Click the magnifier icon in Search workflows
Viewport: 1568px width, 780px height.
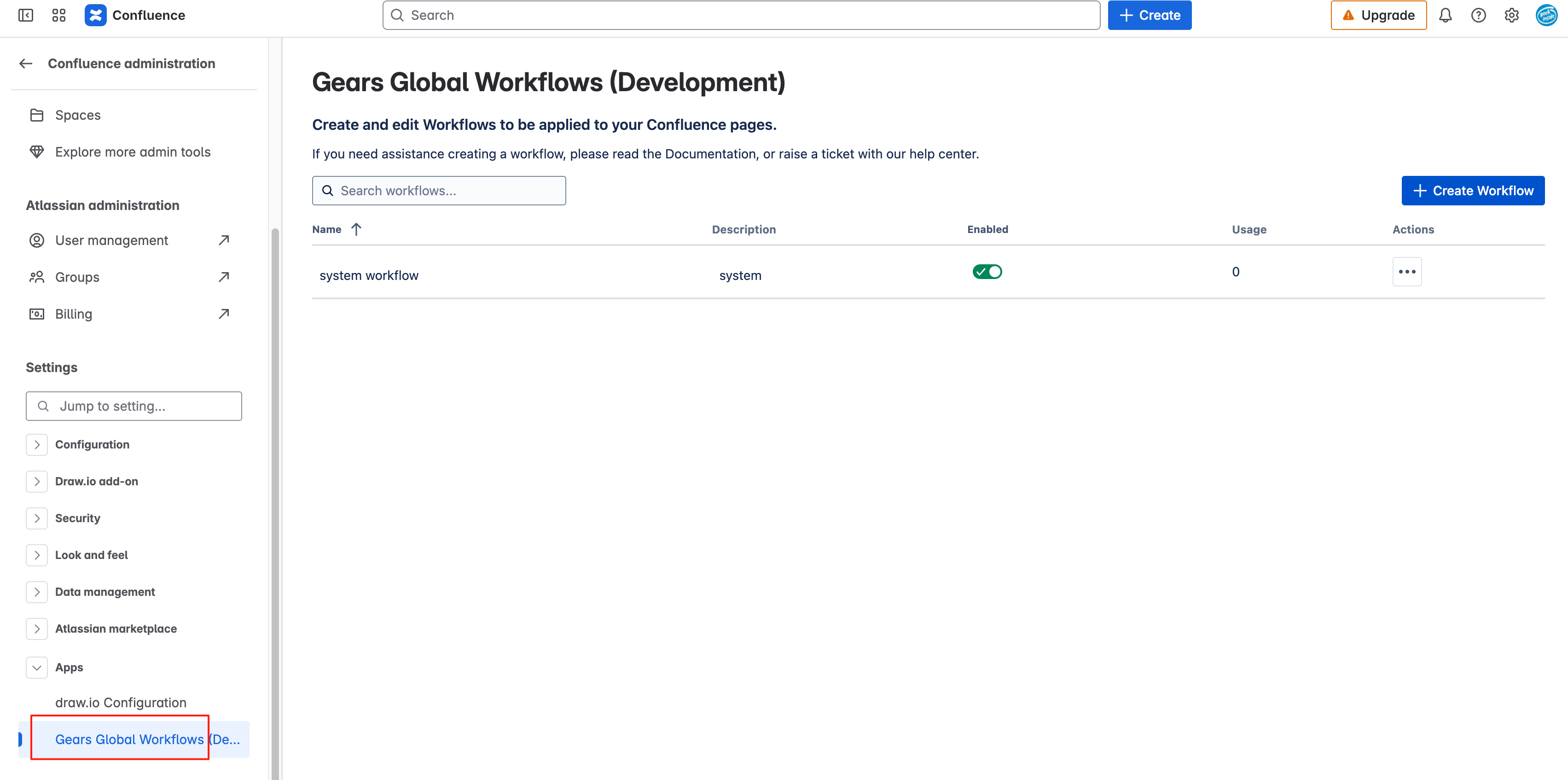(327, 191)
